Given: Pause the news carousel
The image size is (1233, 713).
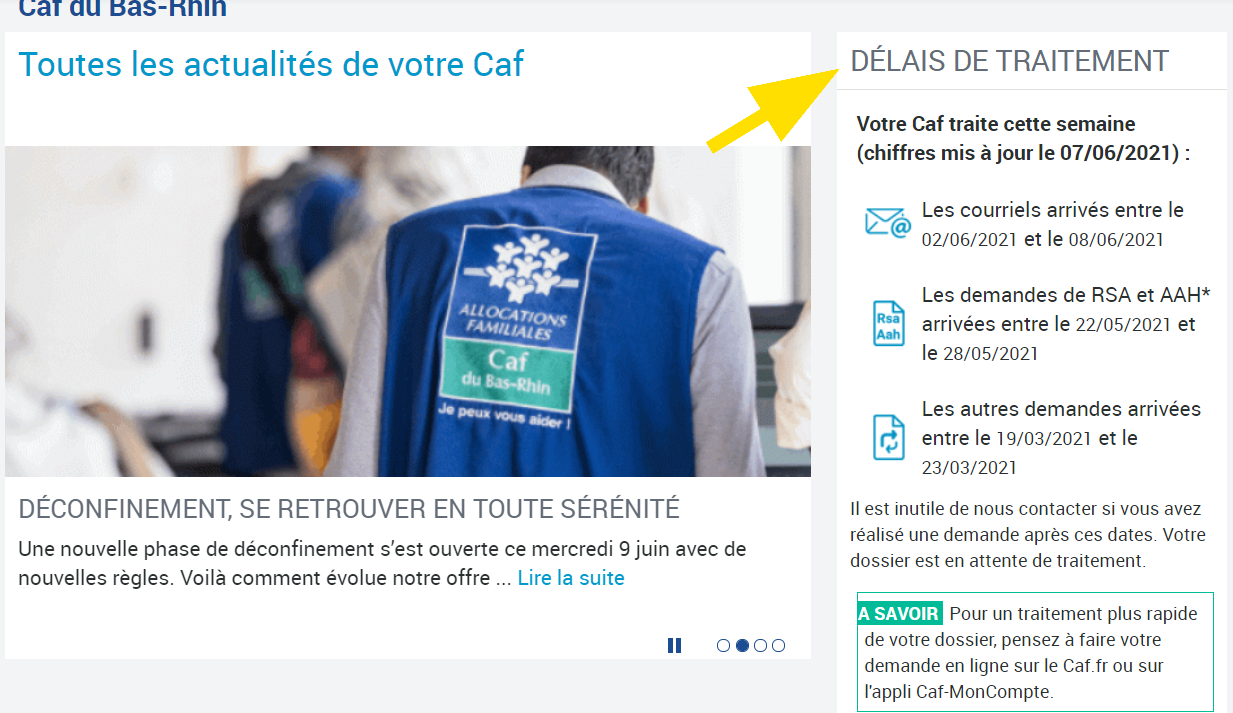Looking at the screenshot, I should coord(674,646).
